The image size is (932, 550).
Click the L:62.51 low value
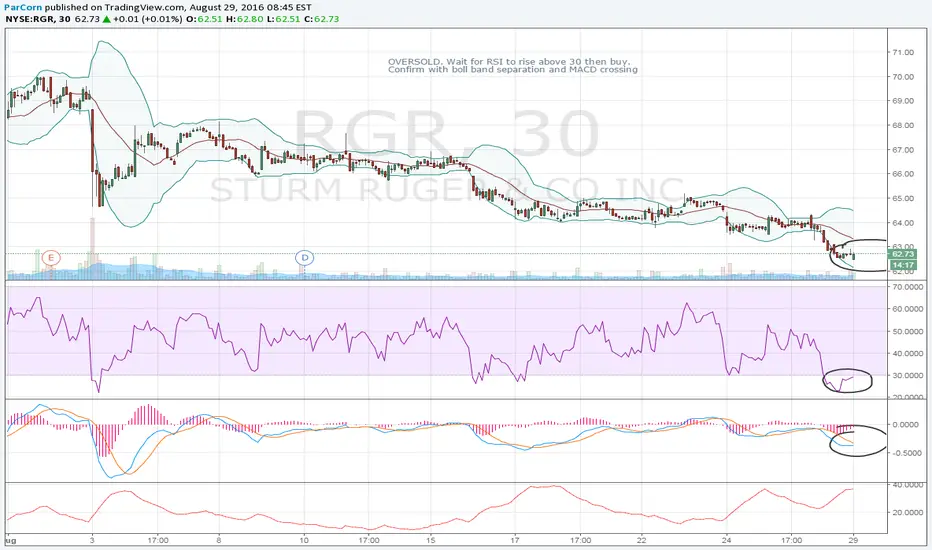(x=283, y=19)
